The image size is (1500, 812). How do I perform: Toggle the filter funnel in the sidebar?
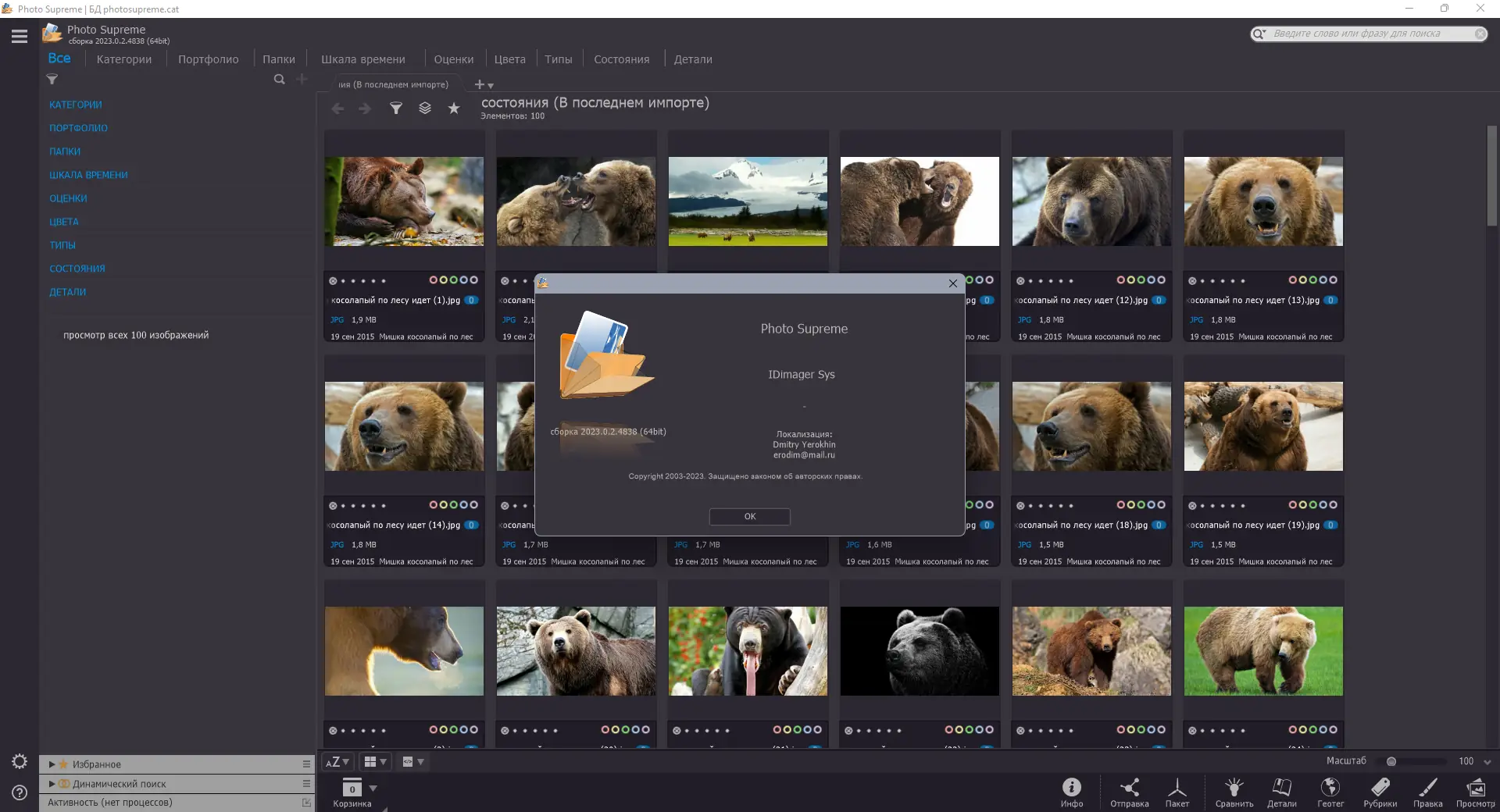(x=52, y=79)
